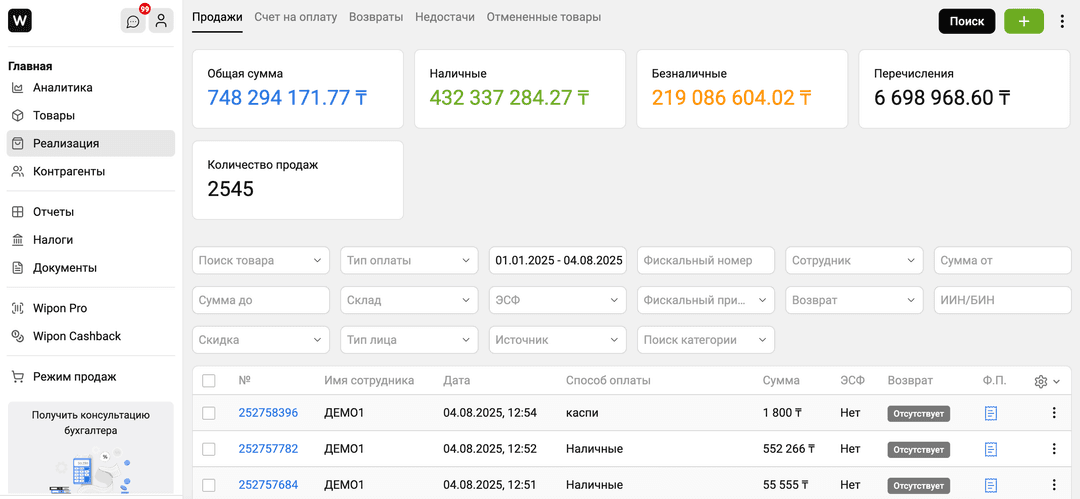Open the Склад dropdown filter
This screenshot has height=499, width=1080.
click(x=409, y=300)
